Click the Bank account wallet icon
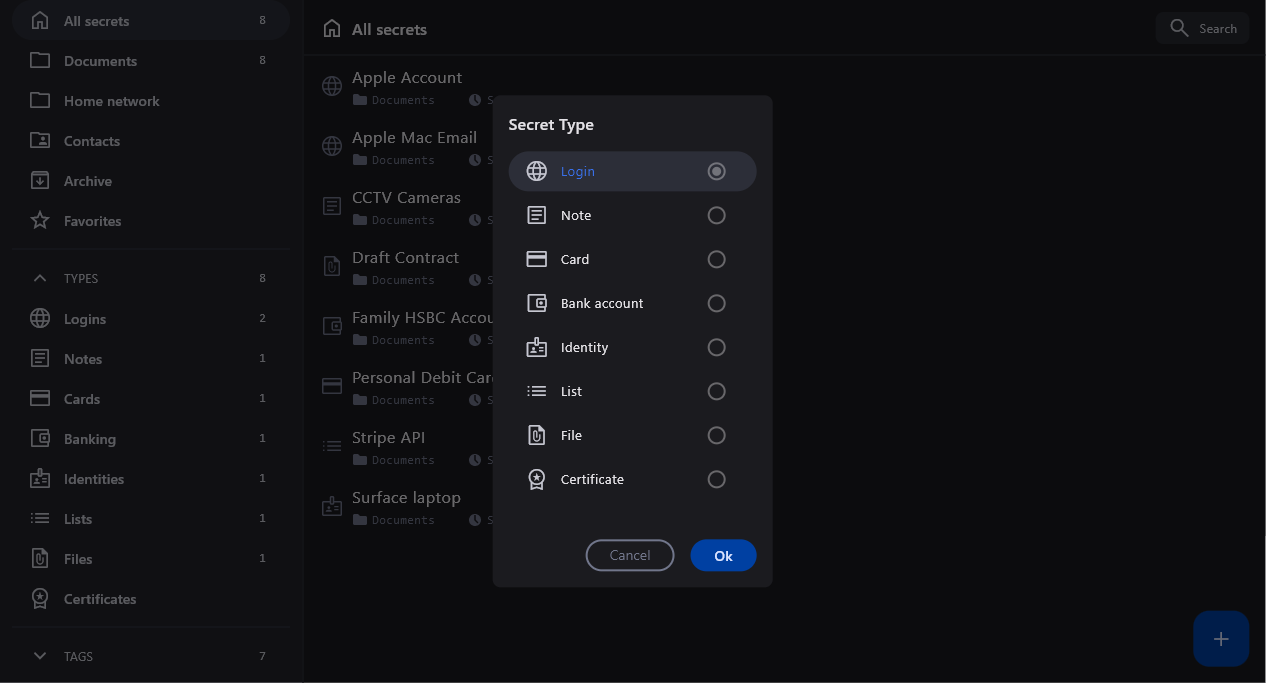Viewport: 1266px width, 683px height. [537, 303]
